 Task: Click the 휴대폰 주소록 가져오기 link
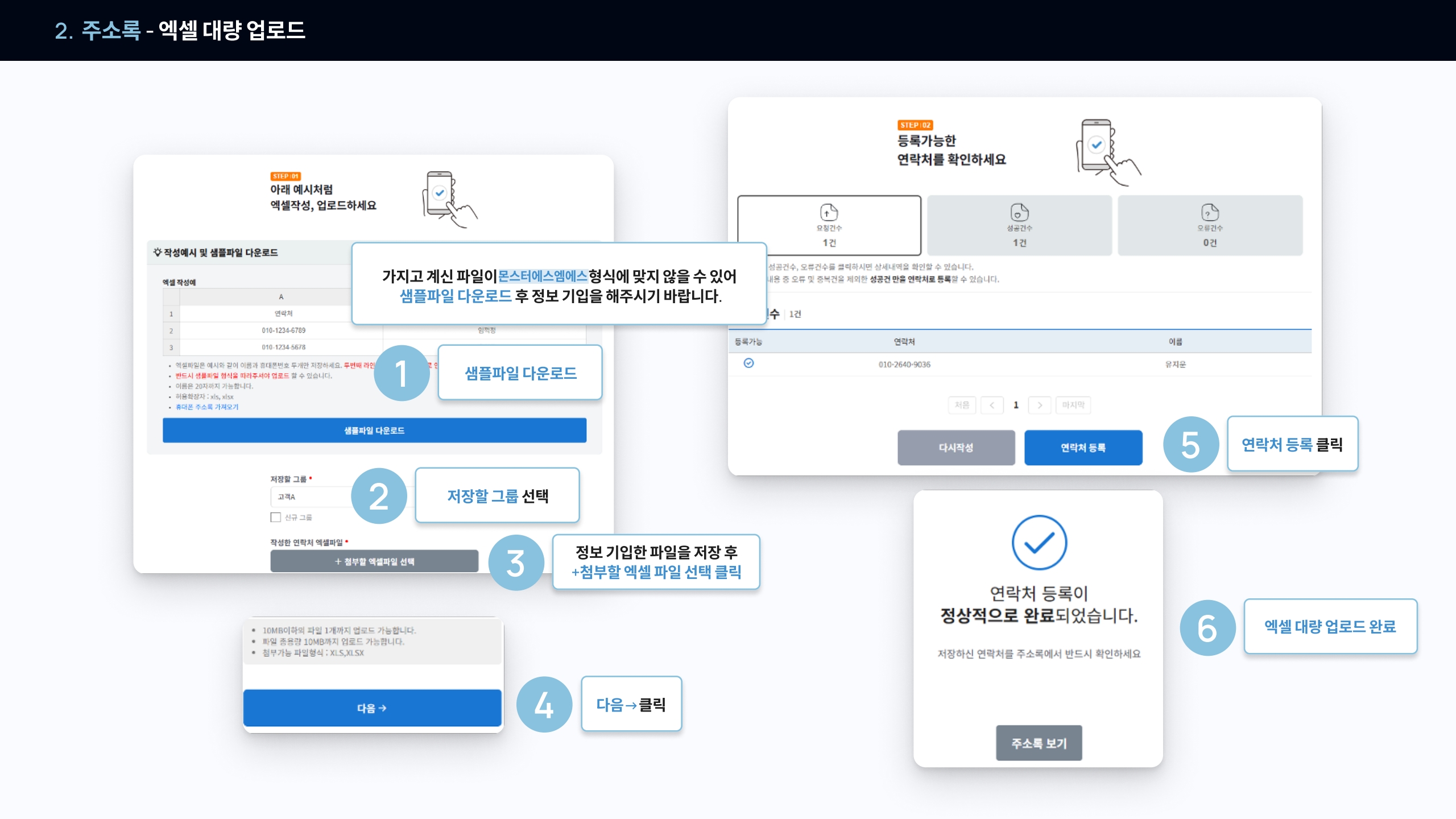click(206, 407)
